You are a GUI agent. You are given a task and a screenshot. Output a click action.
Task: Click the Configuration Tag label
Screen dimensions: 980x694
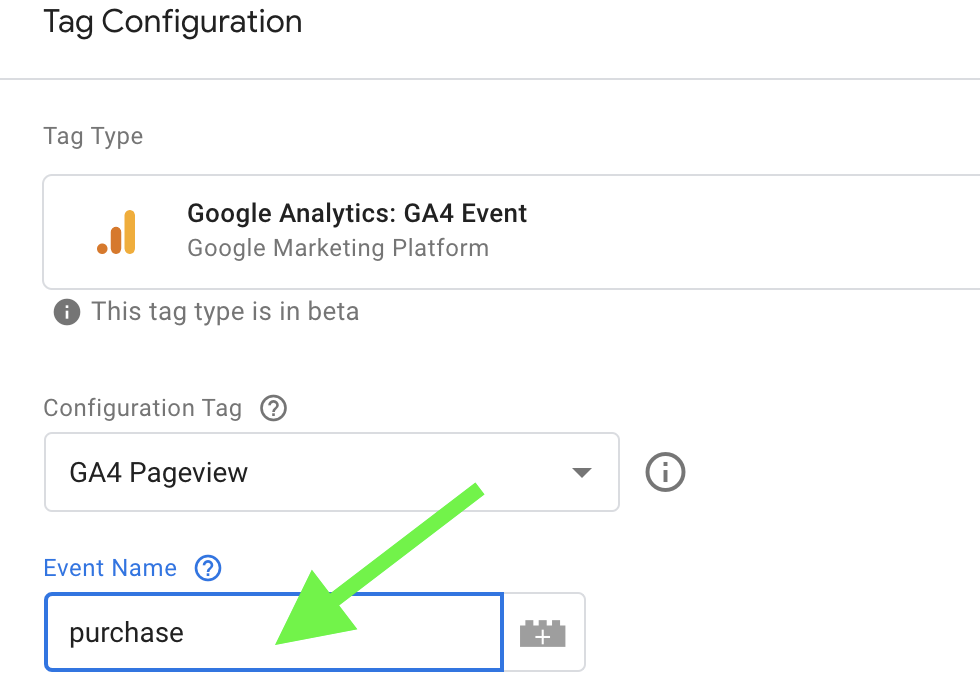point(143,408)
